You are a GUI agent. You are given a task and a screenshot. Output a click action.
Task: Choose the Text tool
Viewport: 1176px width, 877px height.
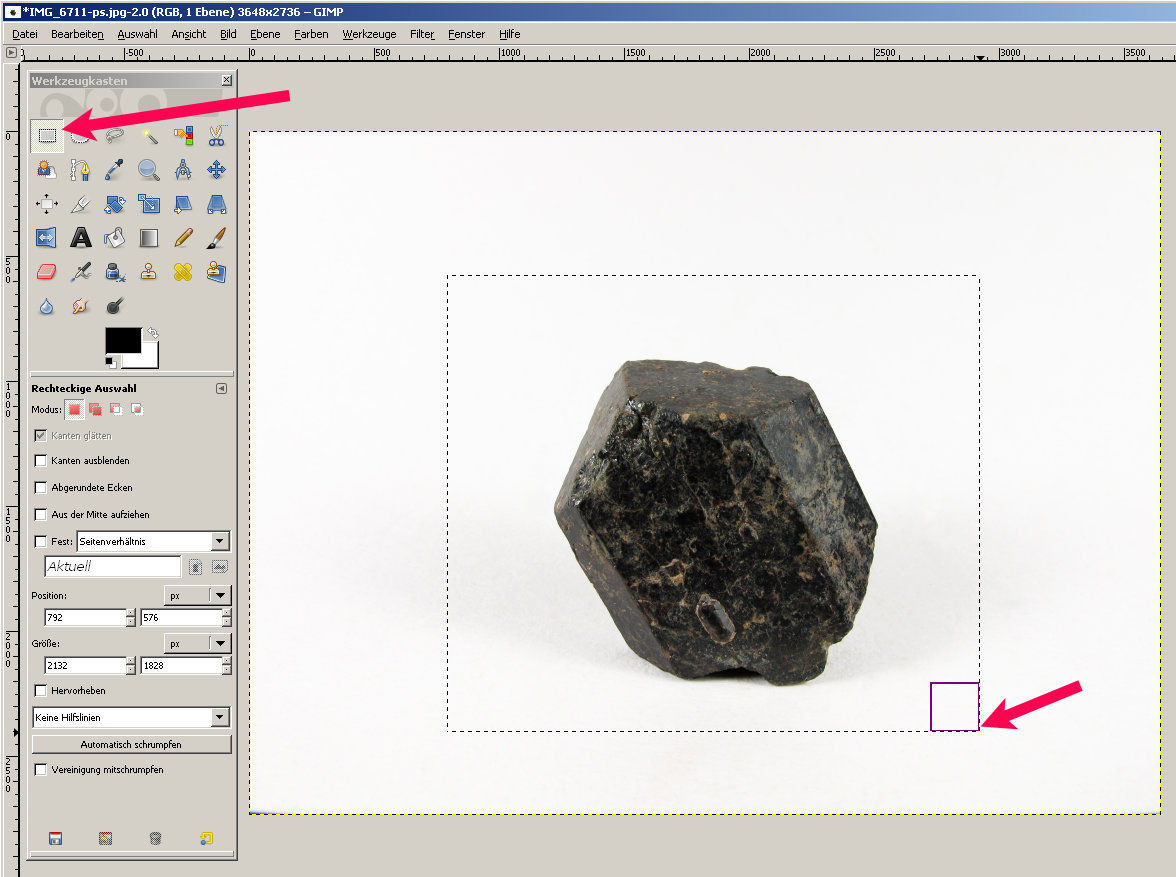point(81,237)
